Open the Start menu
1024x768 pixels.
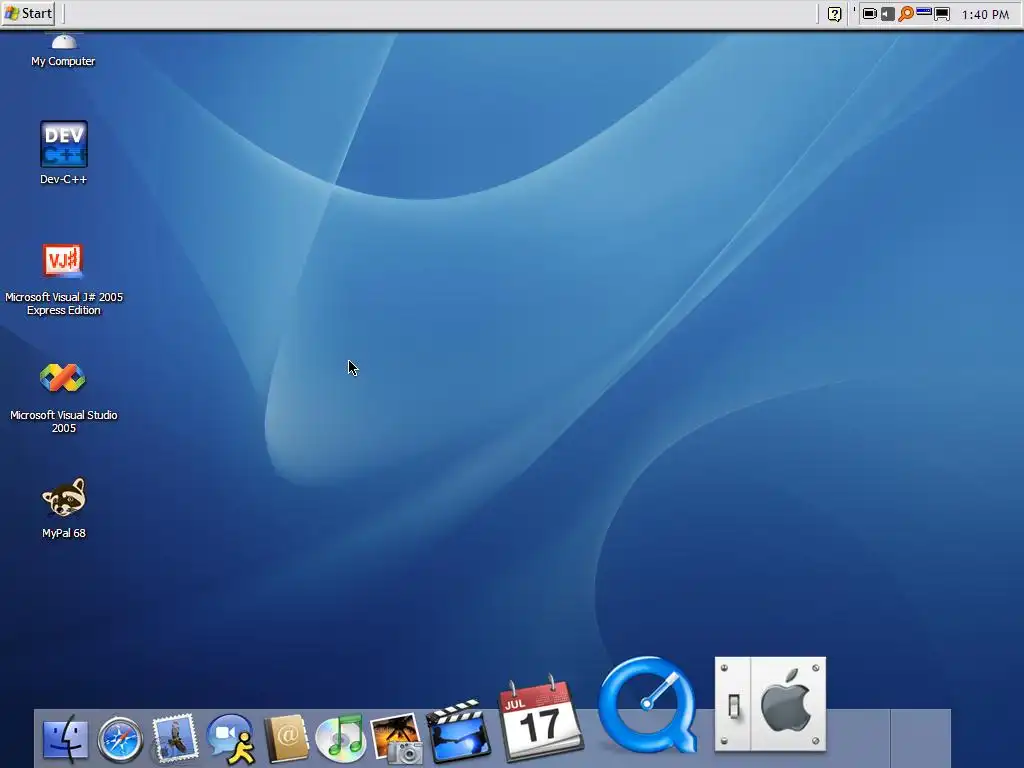(x=27, y=13)
